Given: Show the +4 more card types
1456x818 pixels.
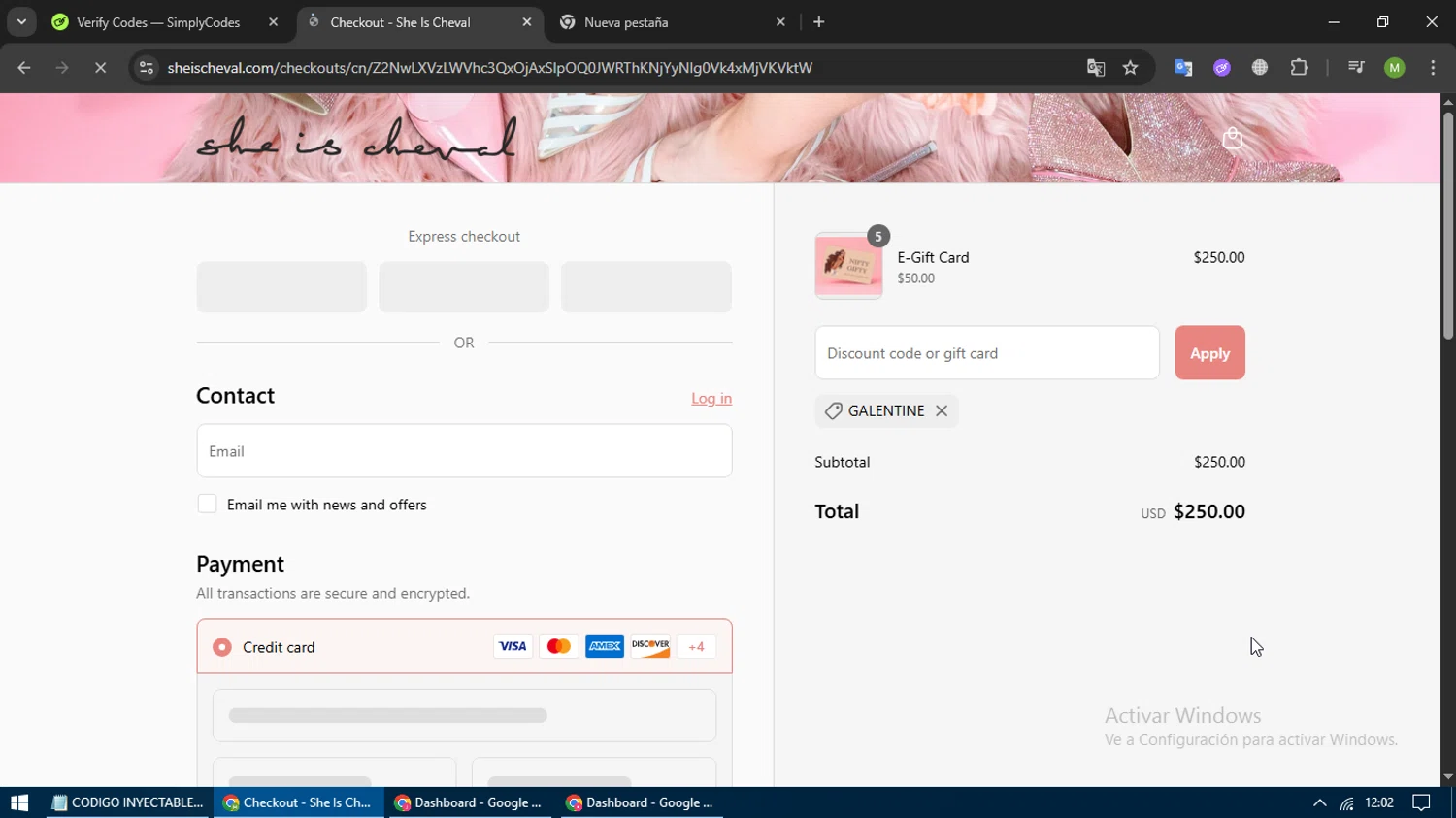Looking at the screenshot, I should pyautogui.click(x=696, y=646).
